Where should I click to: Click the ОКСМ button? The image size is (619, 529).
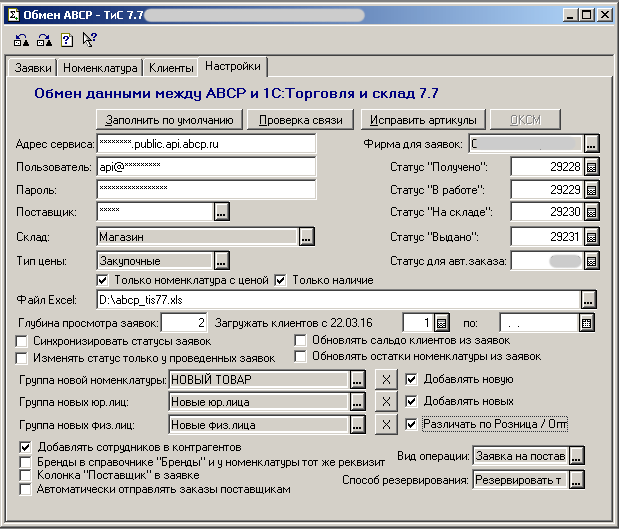coord(525,120)
